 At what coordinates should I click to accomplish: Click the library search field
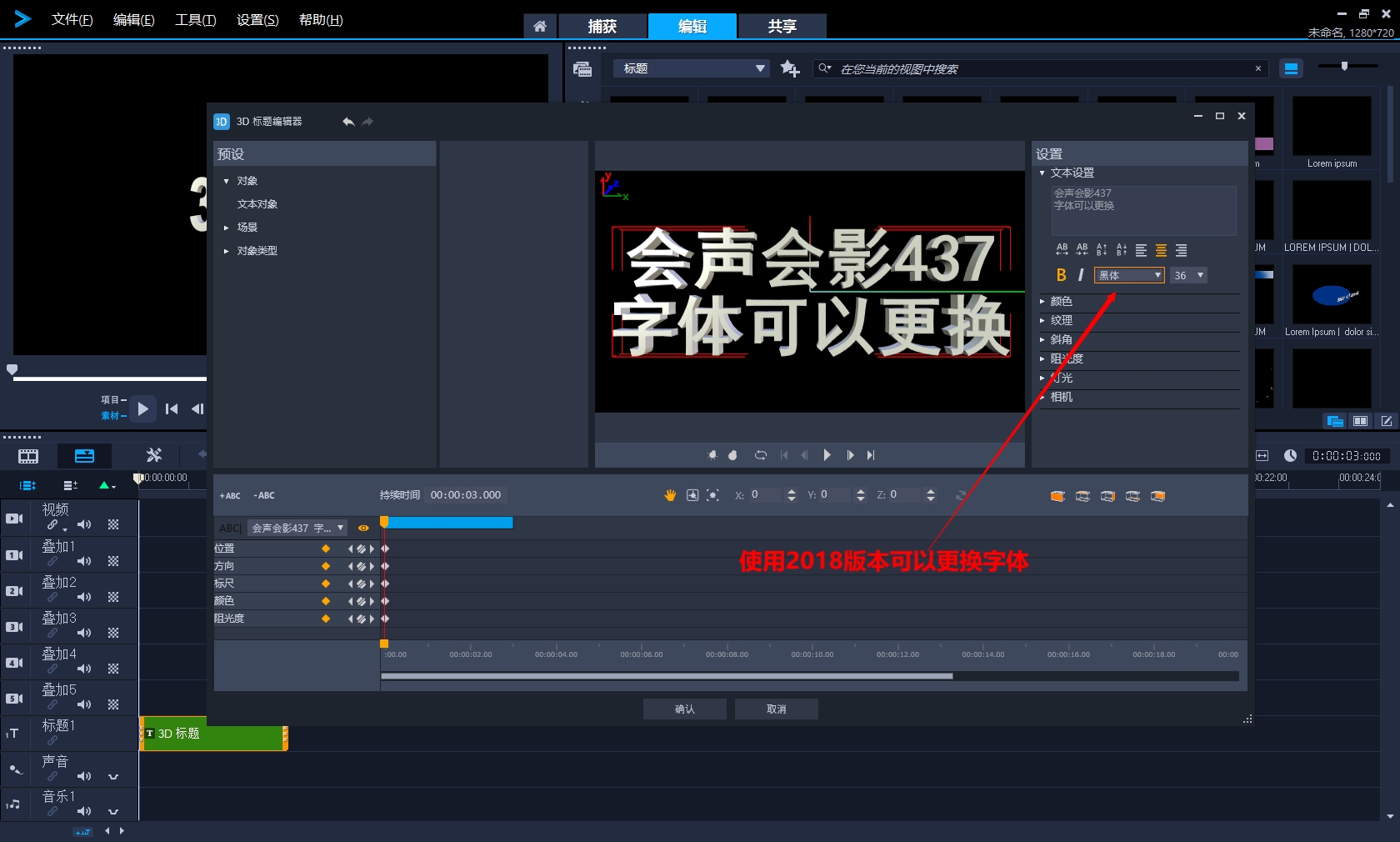[1042, 69]
